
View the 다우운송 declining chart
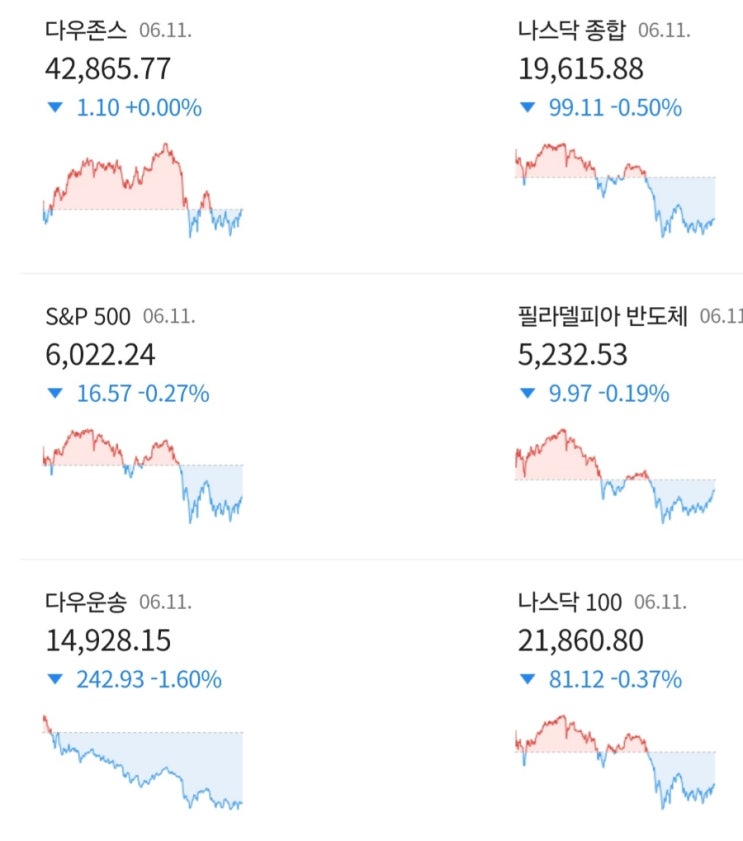(x=143, y=762)
